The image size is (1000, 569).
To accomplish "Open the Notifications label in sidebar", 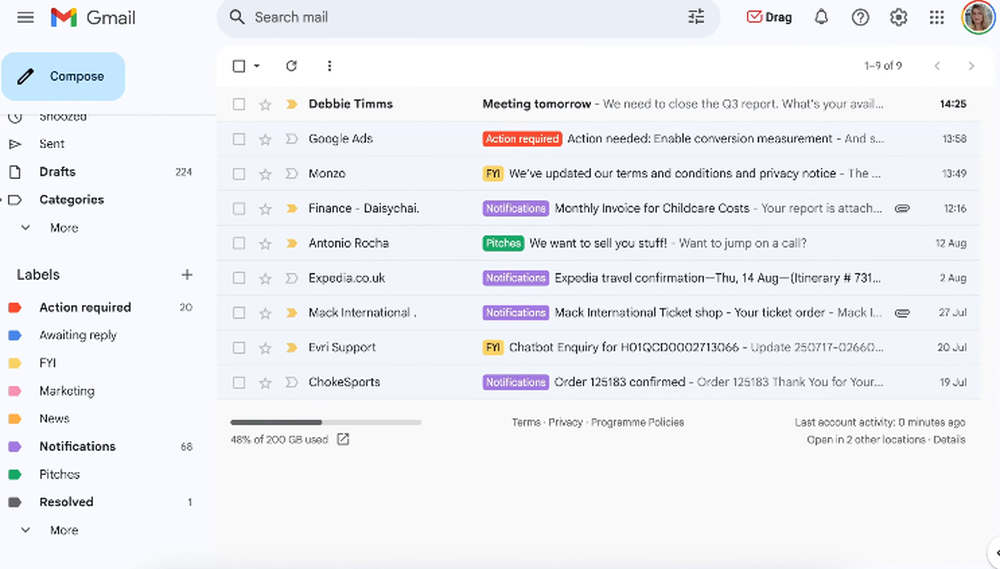I will [77, 447].
